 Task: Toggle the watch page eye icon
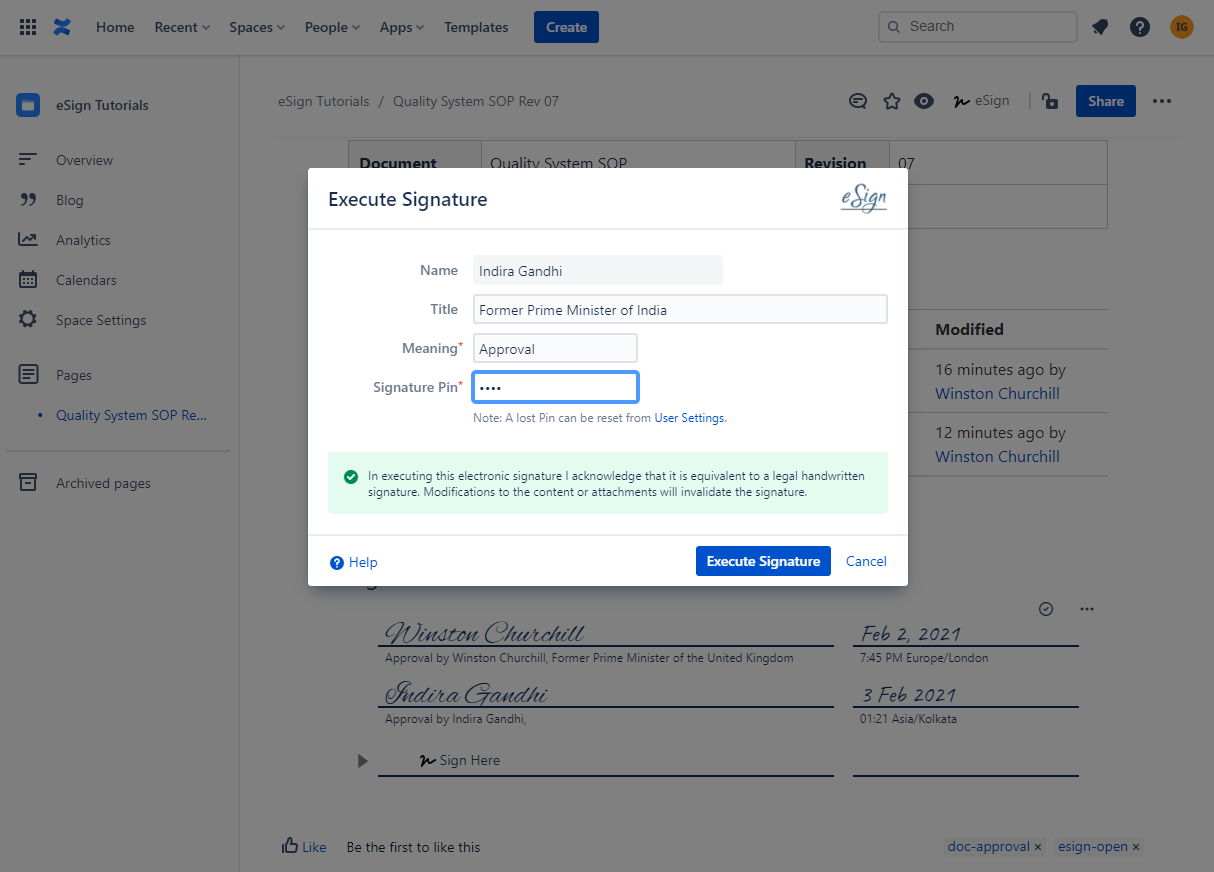(x=924, y=101)
